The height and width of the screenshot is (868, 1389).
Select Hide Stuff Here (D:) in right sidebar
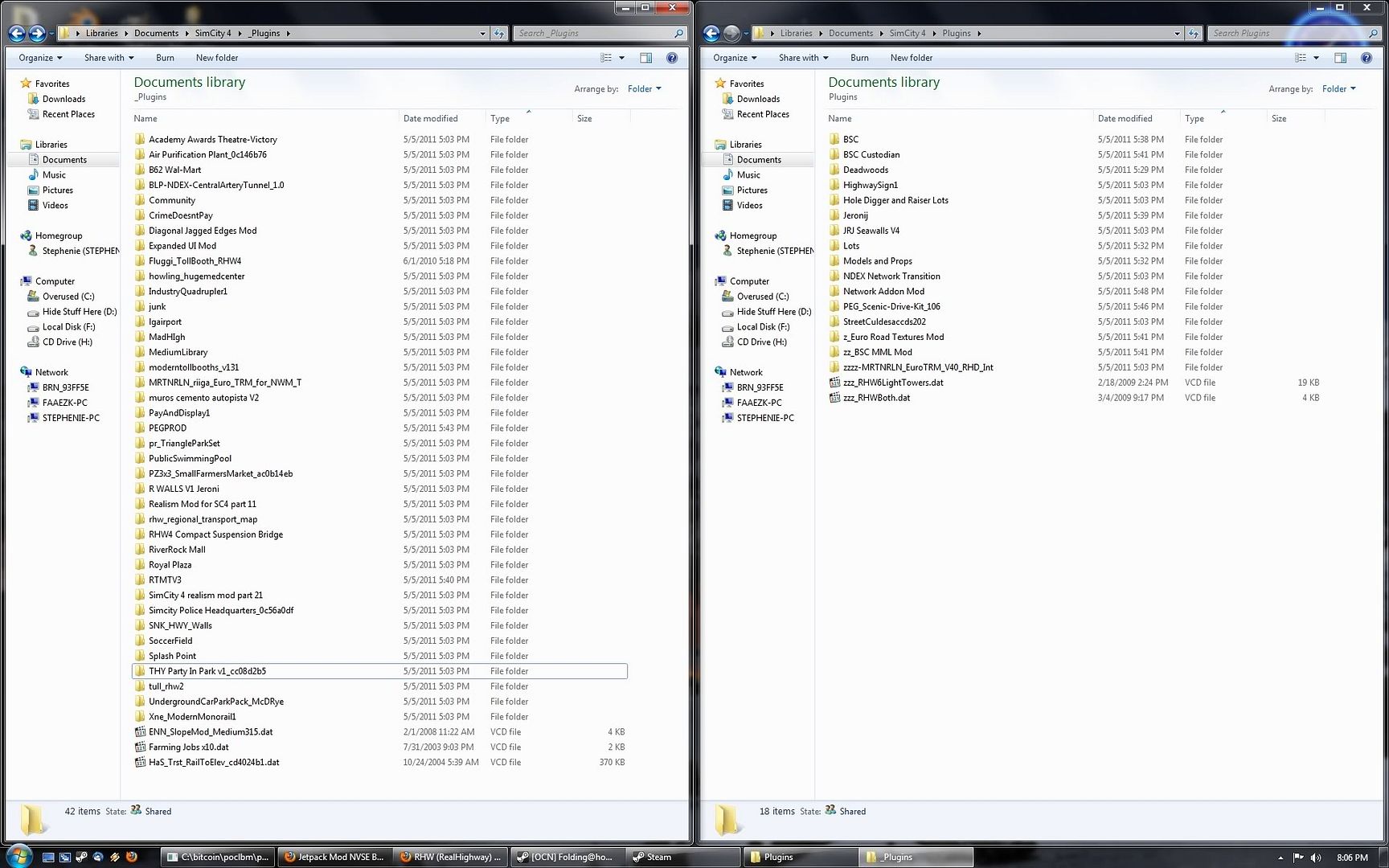773,311
